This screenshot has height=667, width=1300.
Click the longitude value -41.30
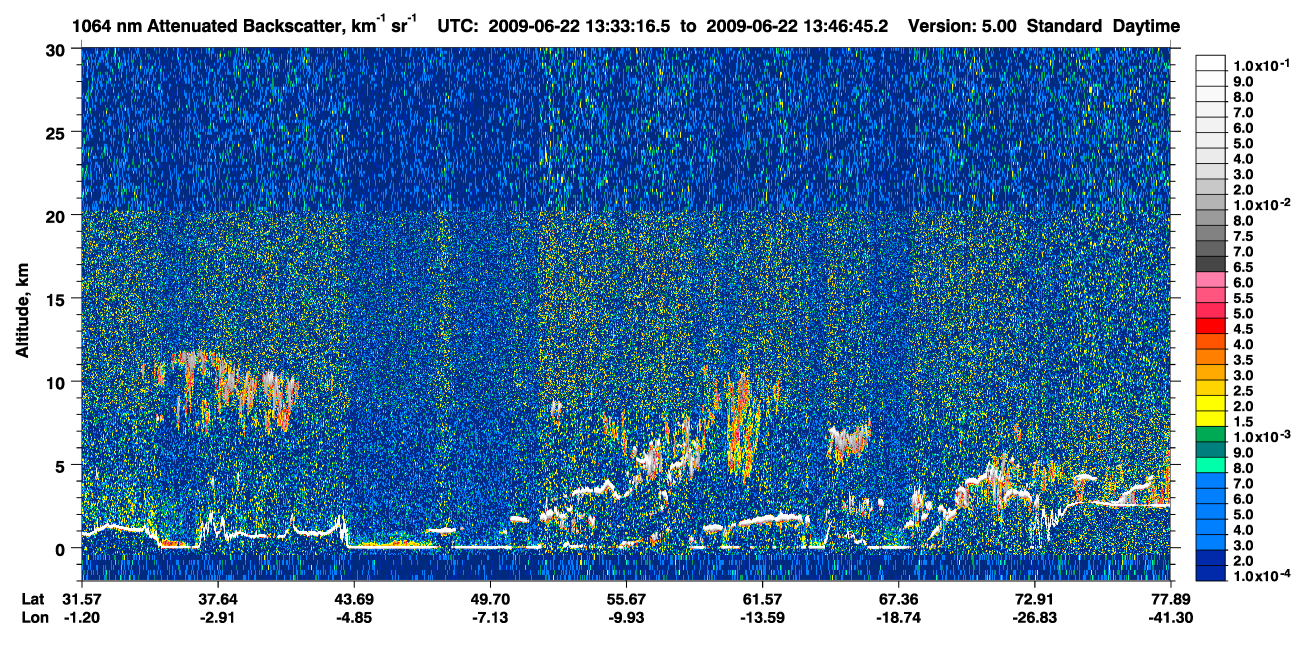(x=1170, y=617)
